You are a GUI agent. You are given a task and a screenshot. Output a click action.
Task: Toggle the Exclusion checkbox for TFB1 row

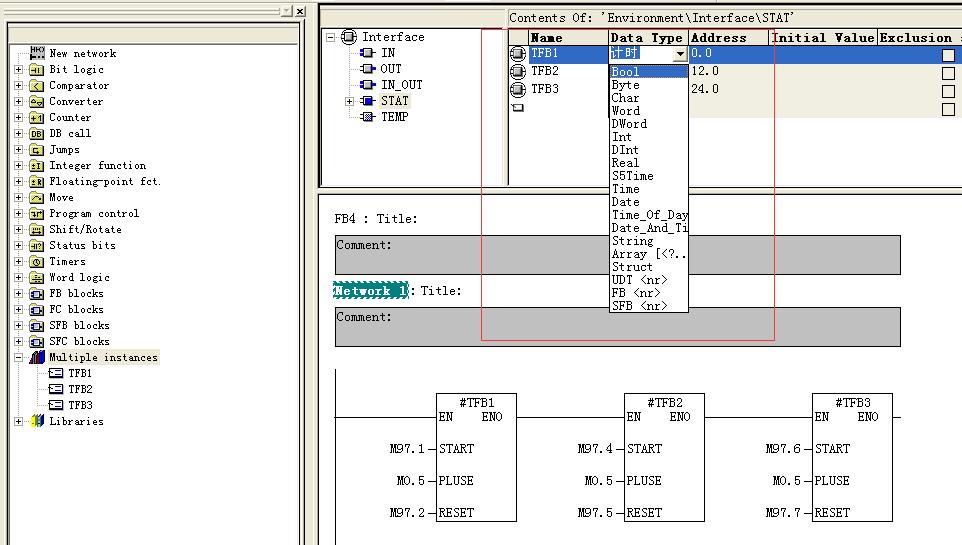[x=948, y=55]
